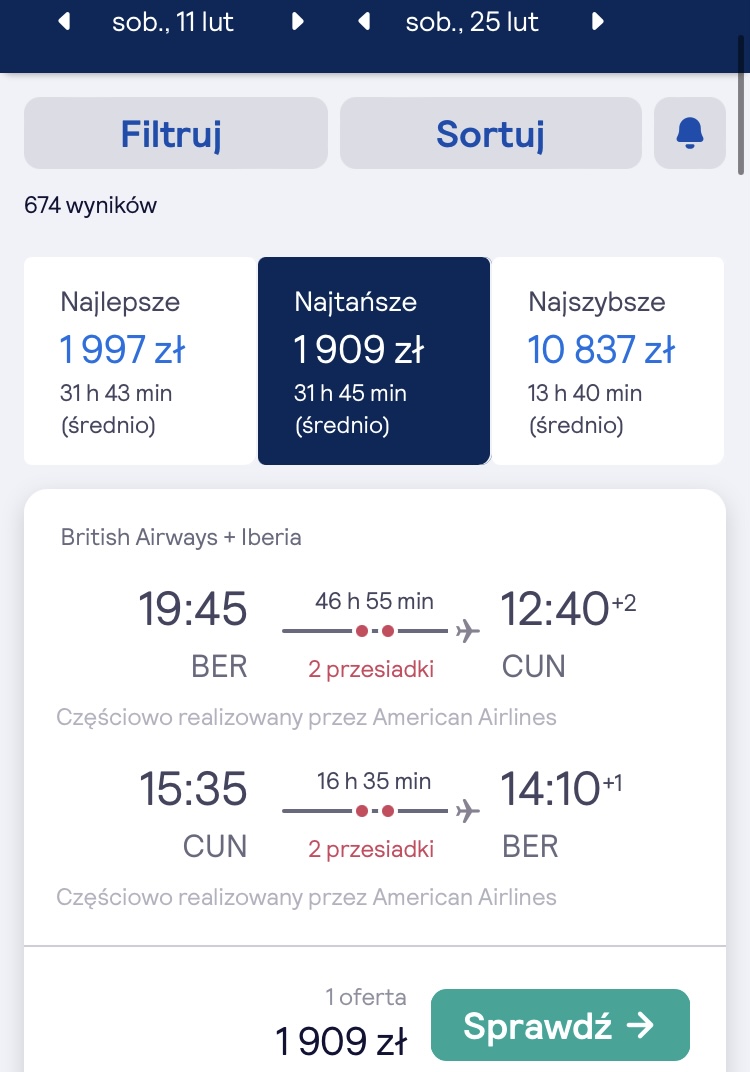The width and height of the screenshot is (750, 1072).
Task: Click the return flight airplane icon
Action: (x=468, y=811)
